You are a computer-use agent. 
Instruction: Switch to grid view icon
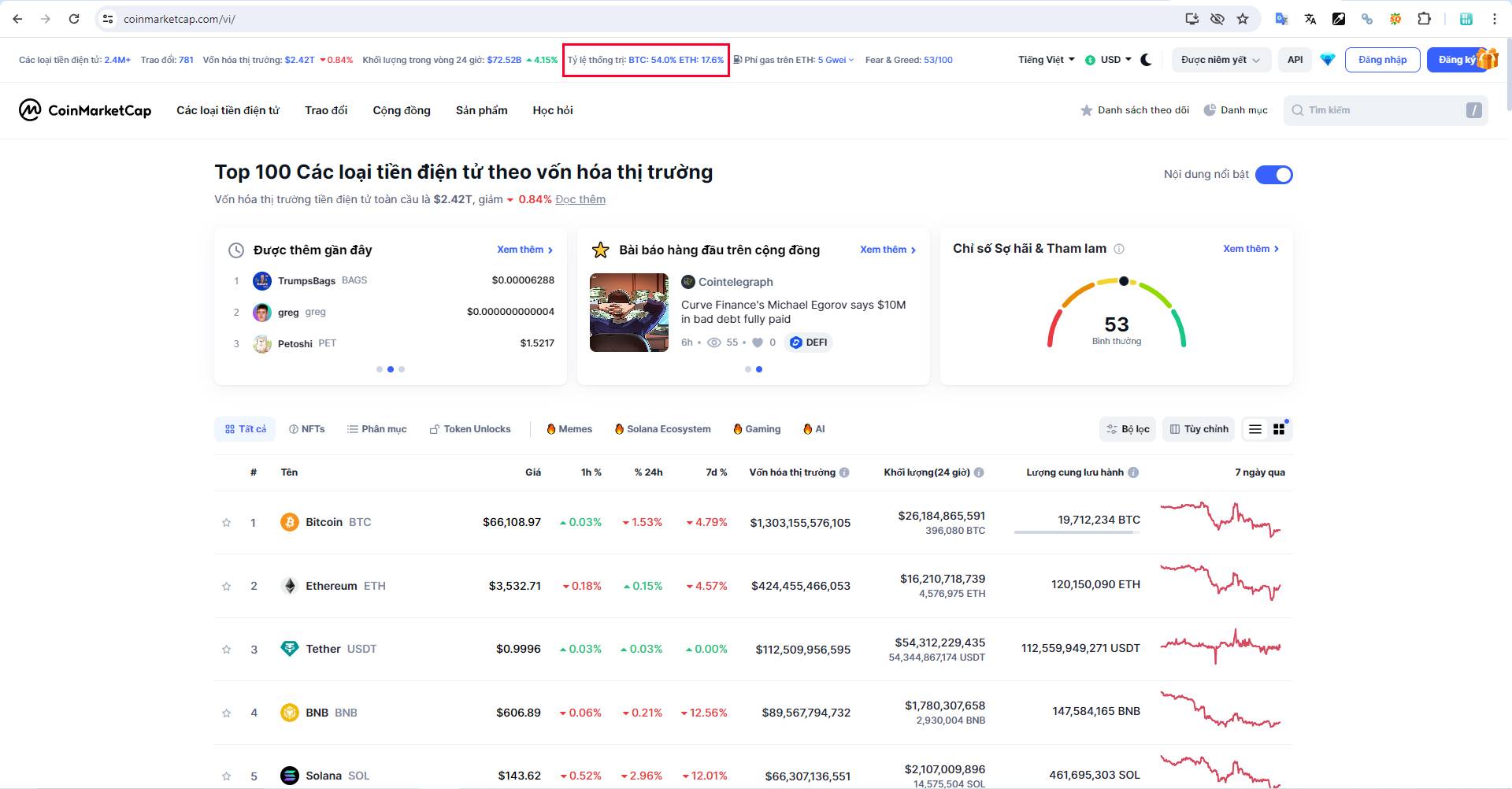pyautogui.click(x=1279, y=429)
